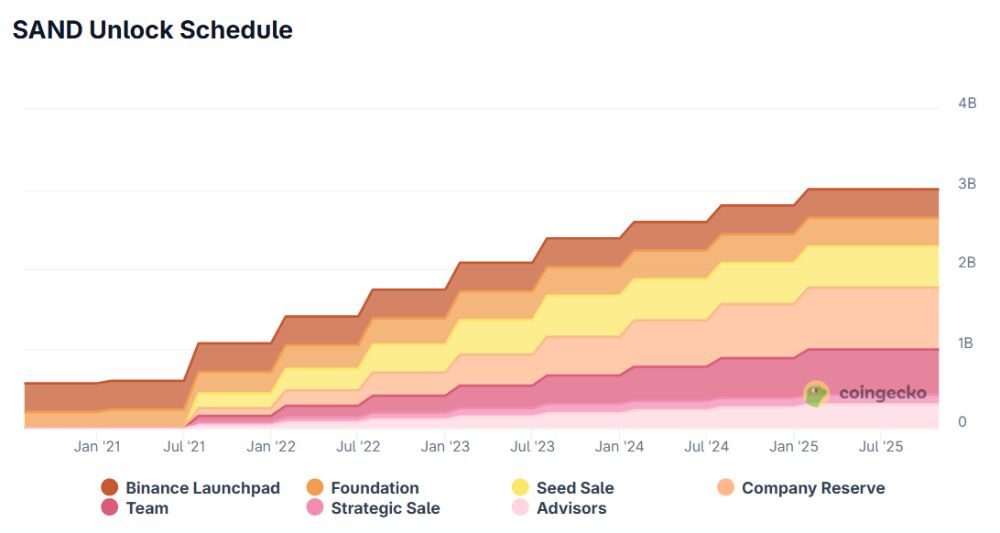The image size is (1000, 533).
Task: Hide the Team series label
Action: (147, 508)
